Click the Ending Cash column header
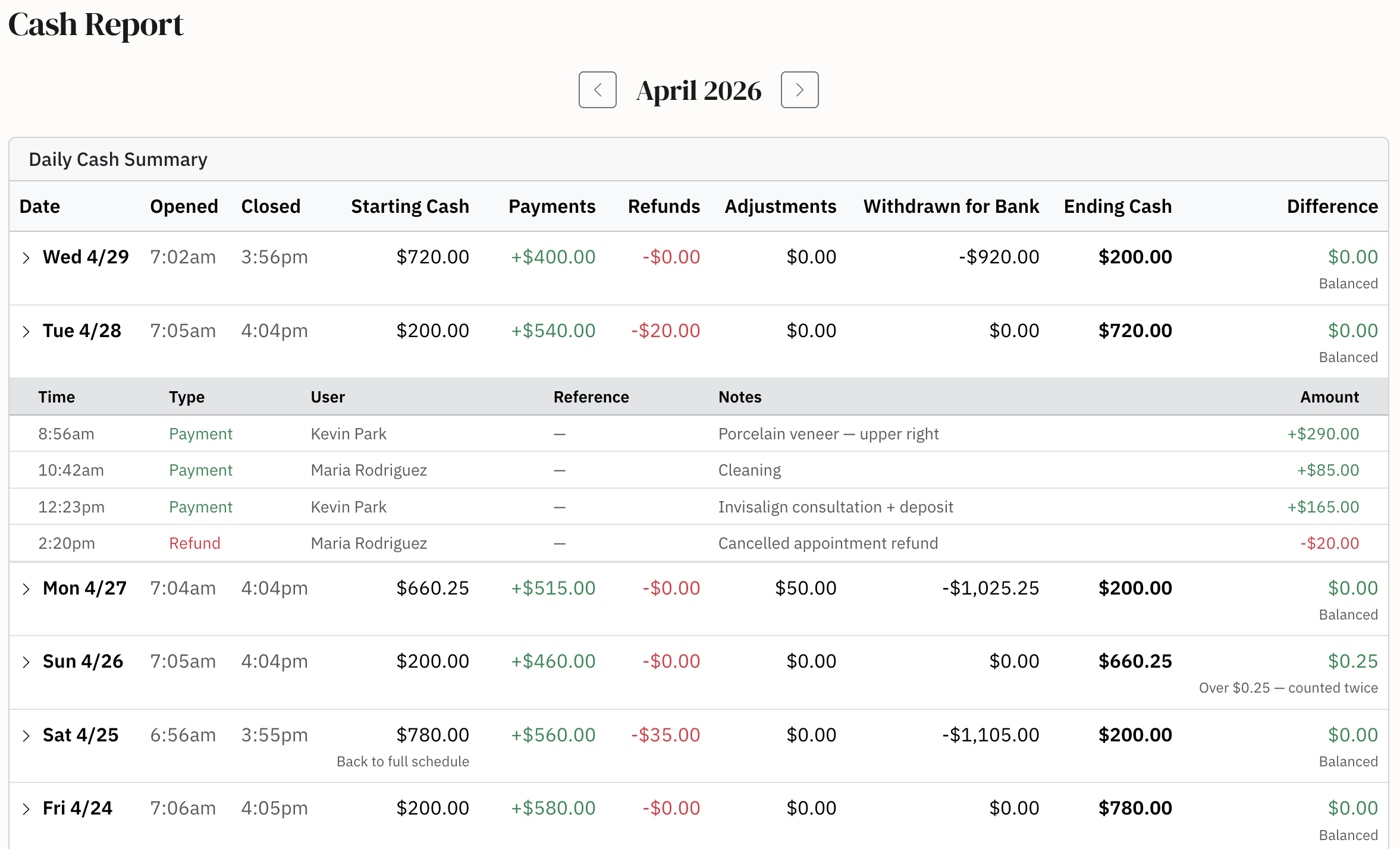1400x849 pixels. 1118,206
